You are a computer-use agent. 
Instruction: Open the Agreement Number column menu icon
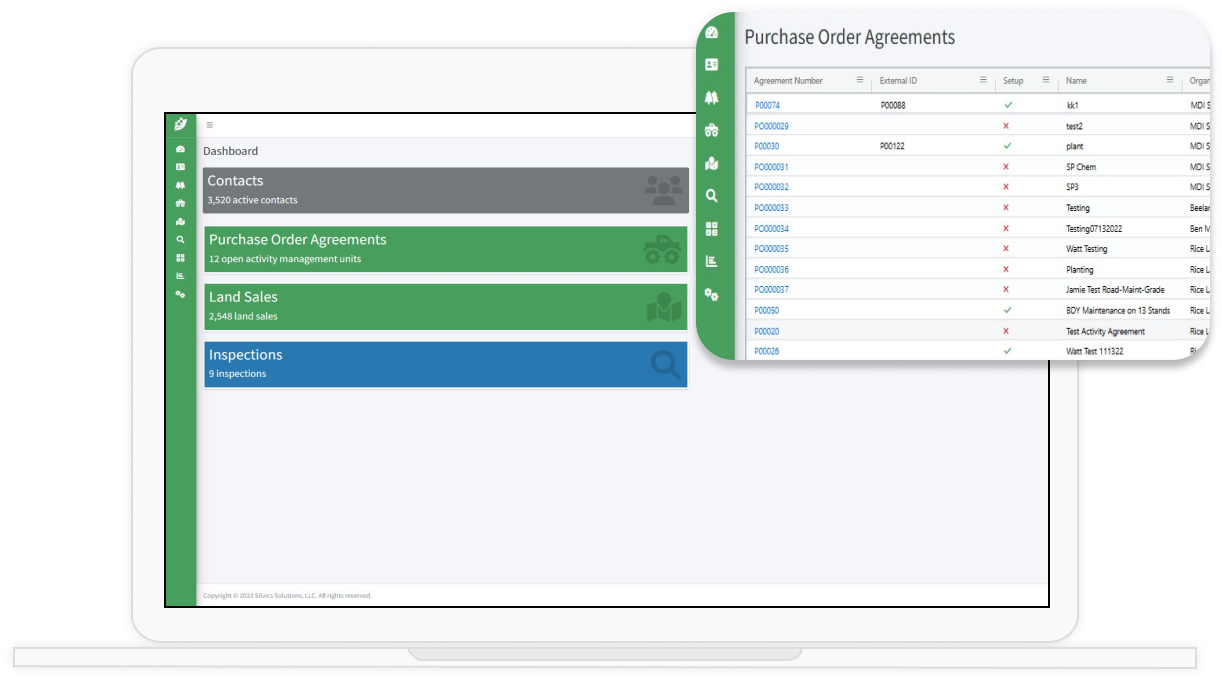coord(859,80)
